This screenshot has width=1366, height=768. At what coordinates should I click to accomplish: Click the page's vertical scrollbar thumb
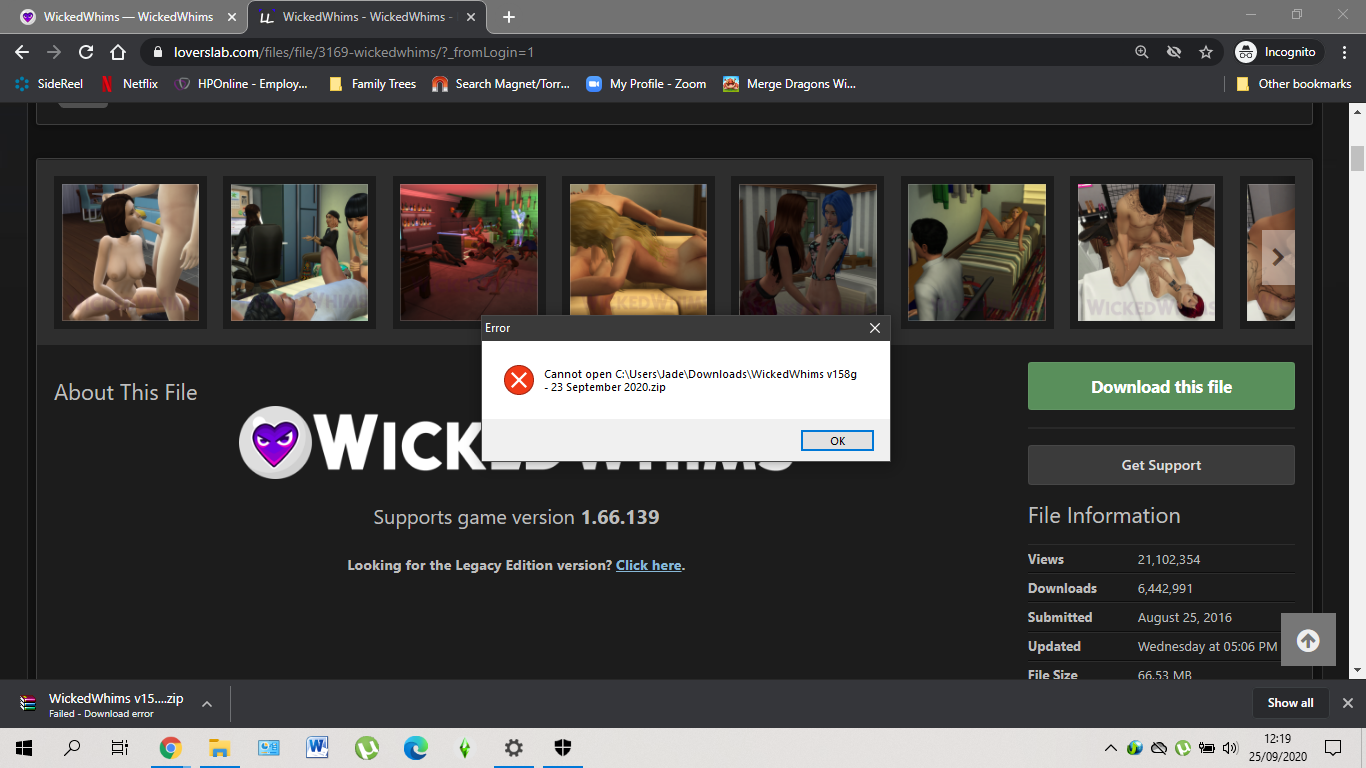[1357, 158]
